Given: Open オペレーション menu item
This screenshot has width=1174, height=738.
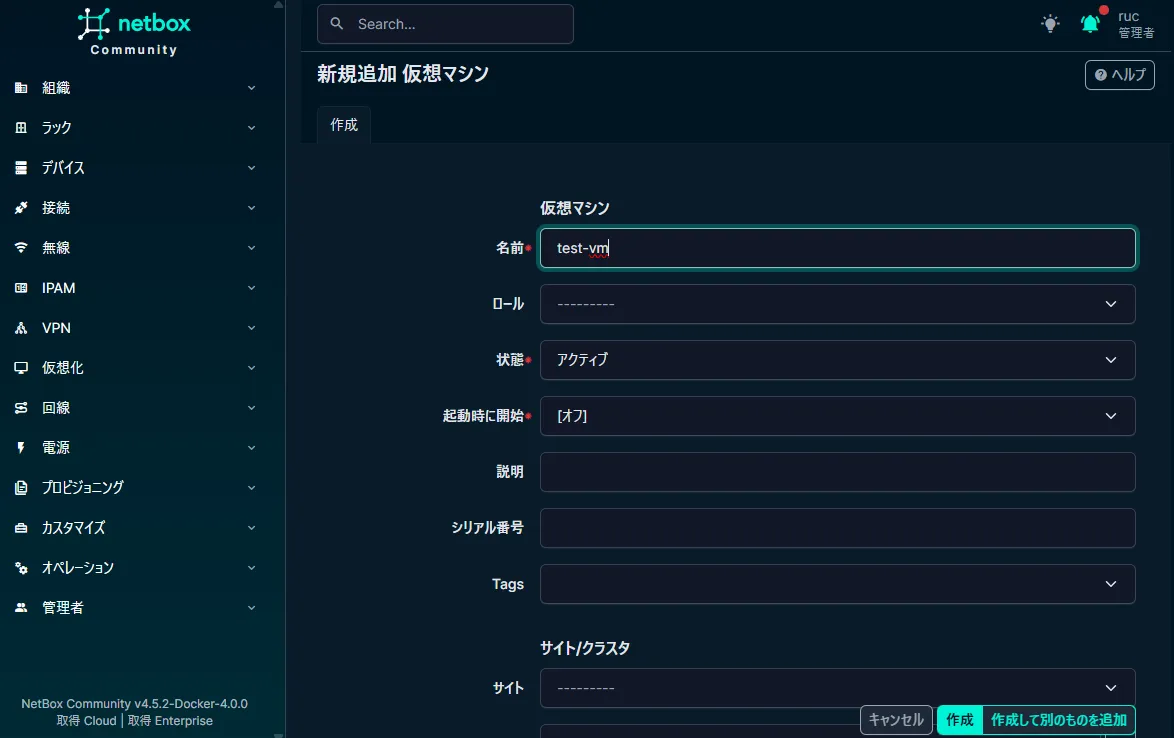Looking at the screenshot, I should 136,568.
